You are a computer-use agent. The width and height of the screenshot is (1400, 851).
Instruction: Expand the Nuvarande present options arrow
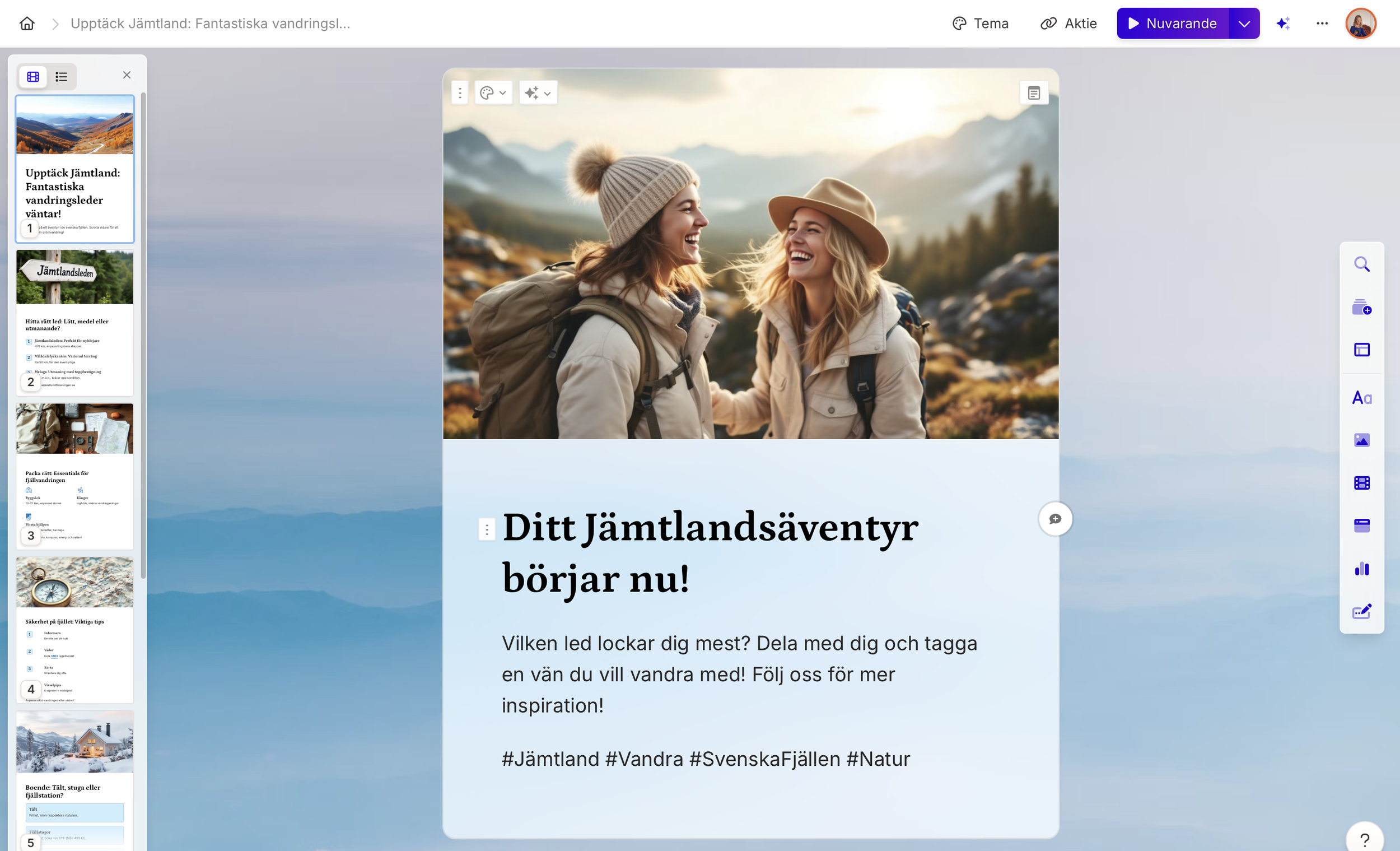pyautogui.click(x=1244, y=24)
